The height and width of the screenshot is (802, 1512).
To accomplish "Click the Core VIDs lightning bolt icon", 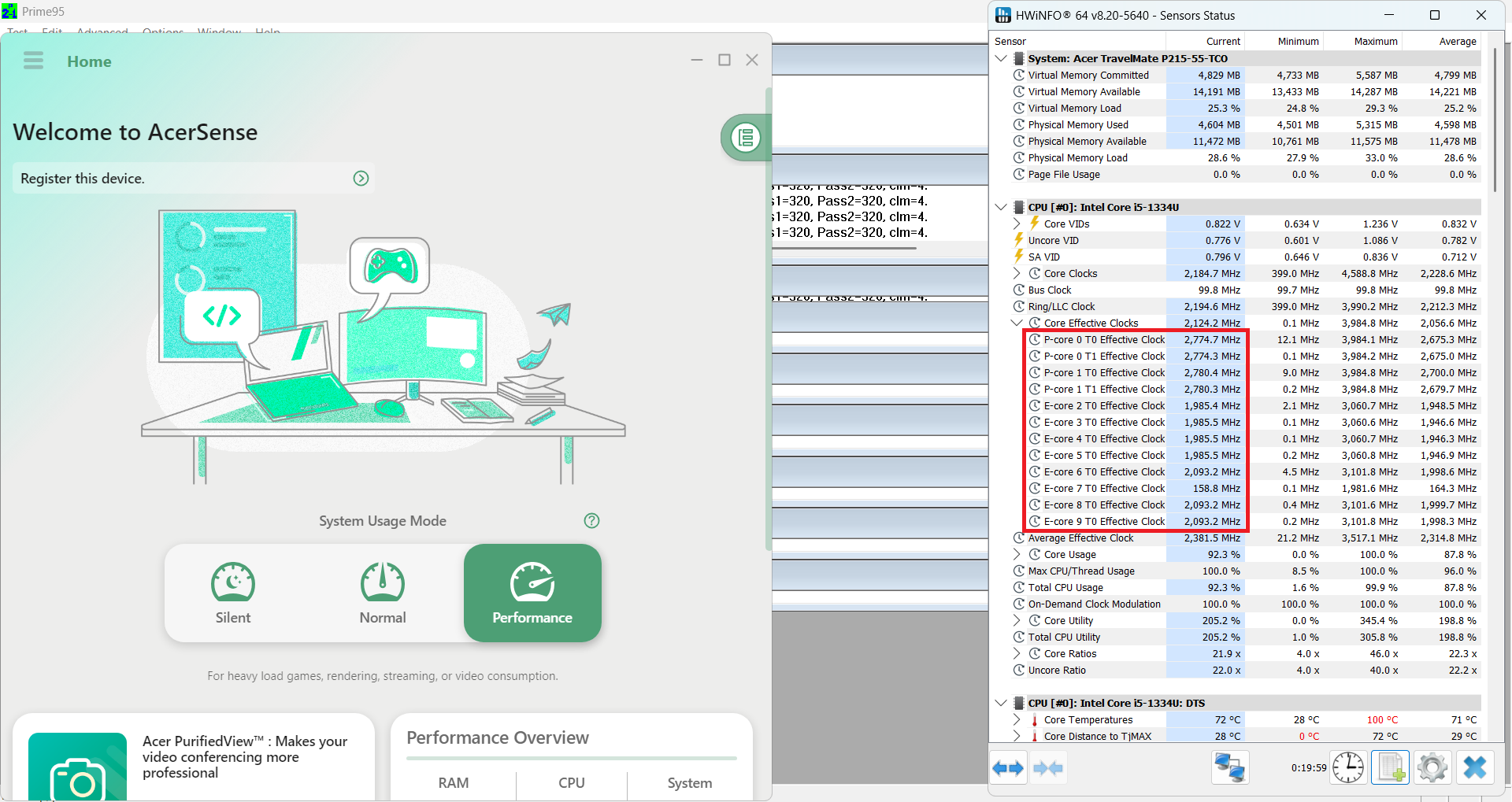I will tap(1035, 224).
